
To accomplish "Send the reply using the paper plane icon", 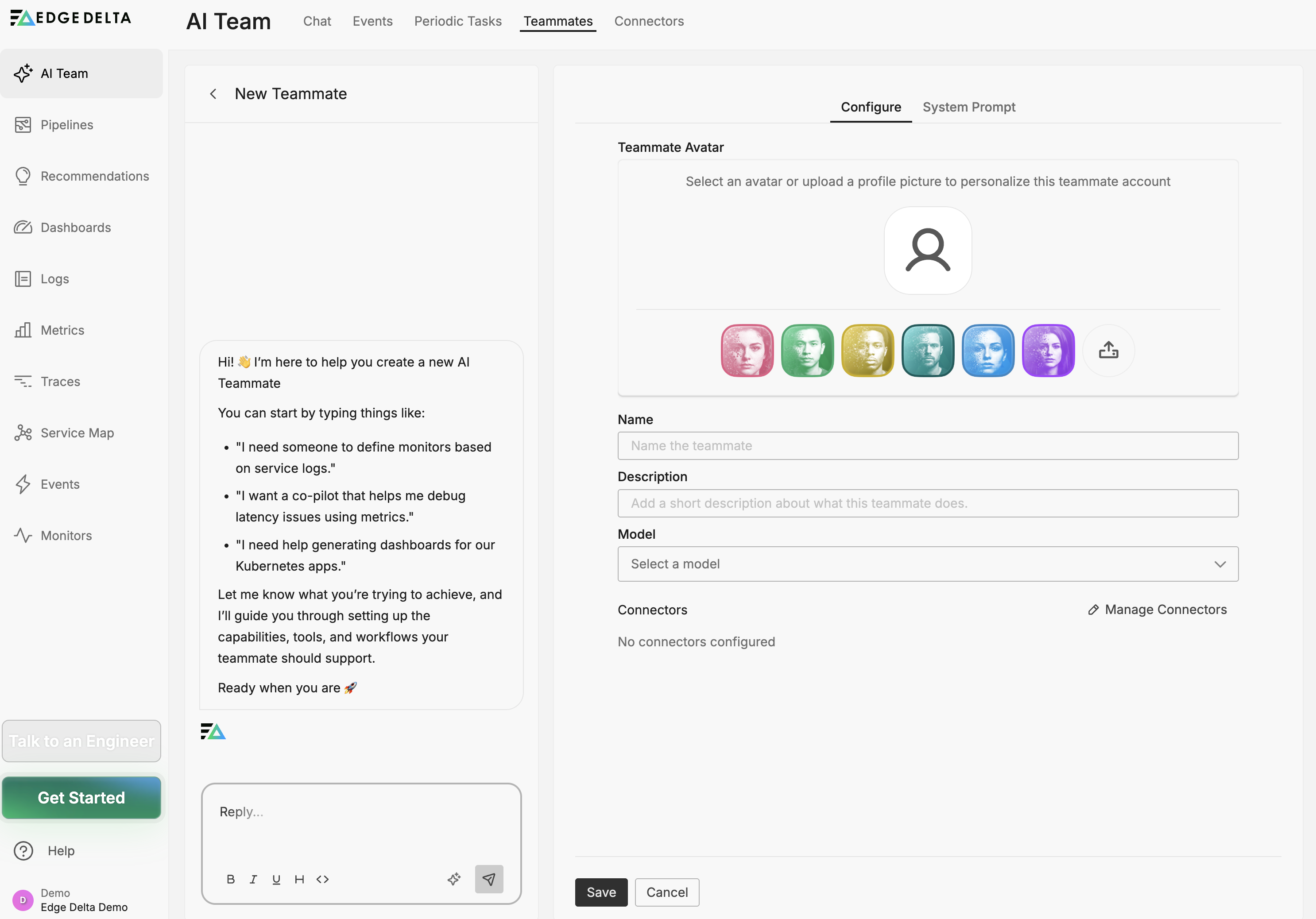I will point(489,879).
